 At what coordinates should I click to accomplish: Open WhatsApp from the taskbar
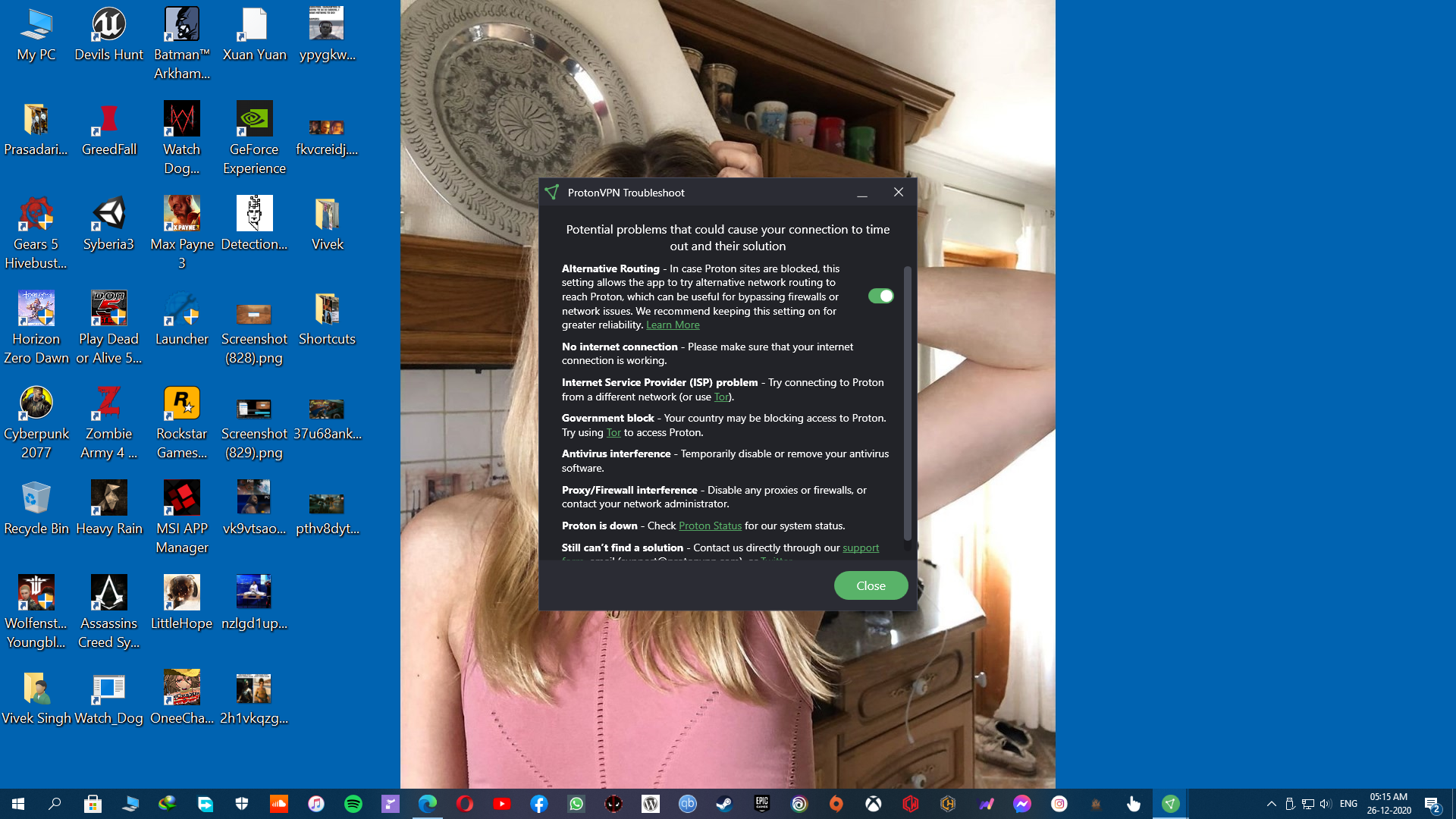tap(576, 804)
